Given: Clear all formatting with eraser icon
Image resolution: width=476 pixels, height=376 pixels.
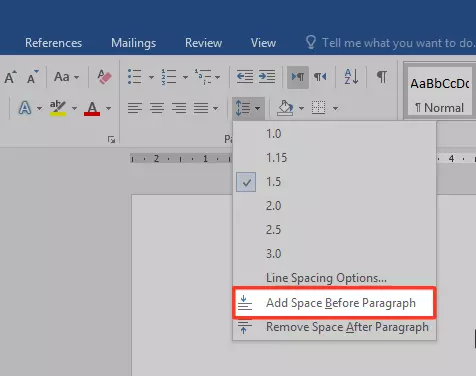Looking at the screenshot, I should [x=104, y=77].
